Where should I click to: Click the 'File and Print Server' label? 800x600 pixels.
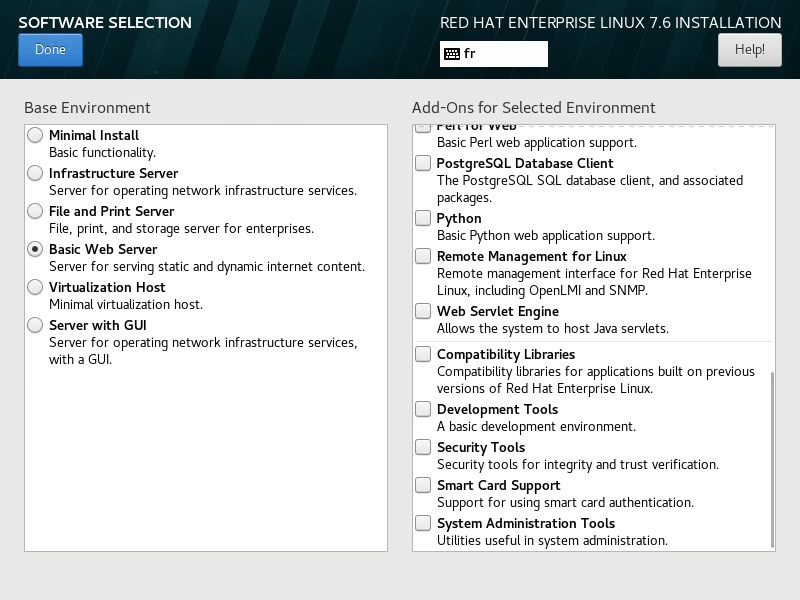(x=112, y=211)
